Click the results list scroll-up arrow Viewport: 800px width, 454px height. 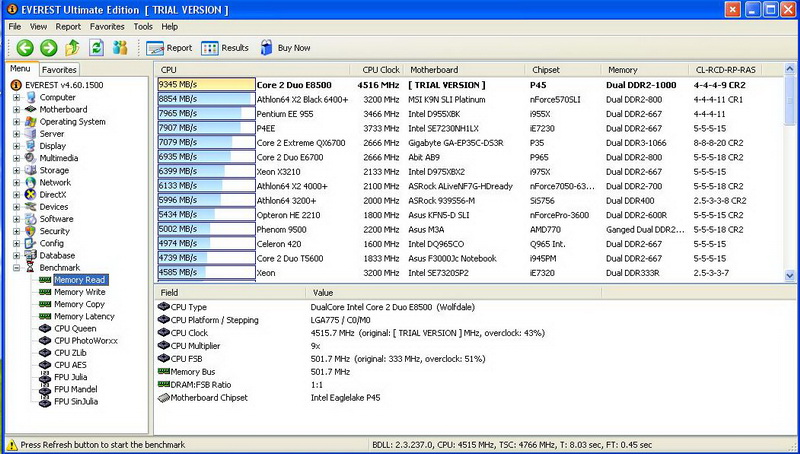[789, 68]
